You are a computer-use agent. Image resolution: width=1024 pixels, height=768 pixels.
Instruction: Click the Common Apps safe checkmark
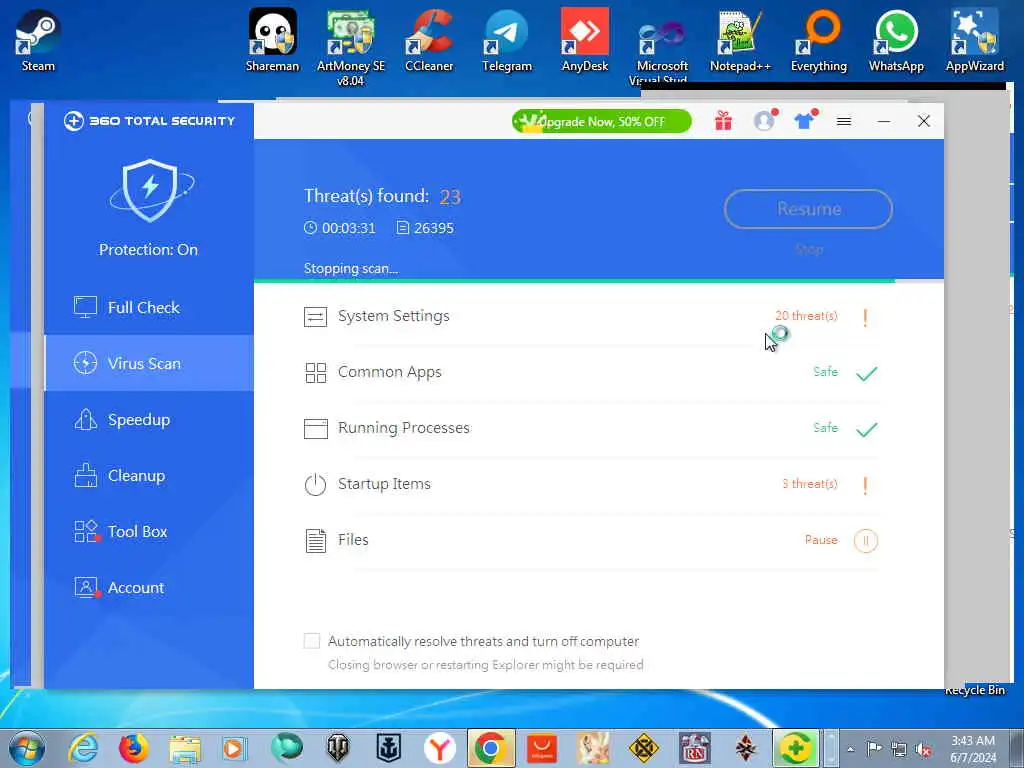tap(867, 373)
